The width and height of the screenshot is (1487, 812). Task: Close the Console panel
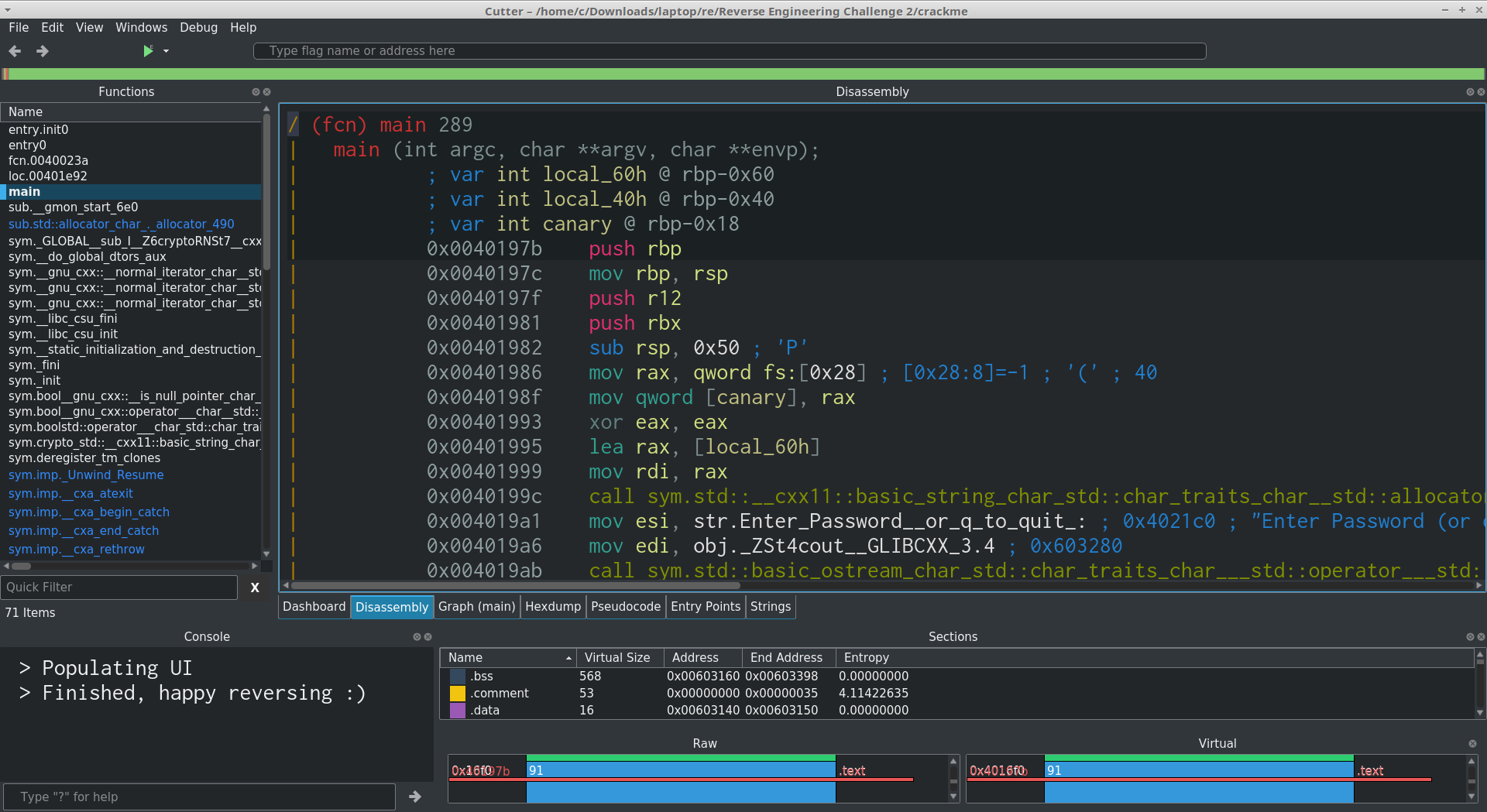coord(428,637)
